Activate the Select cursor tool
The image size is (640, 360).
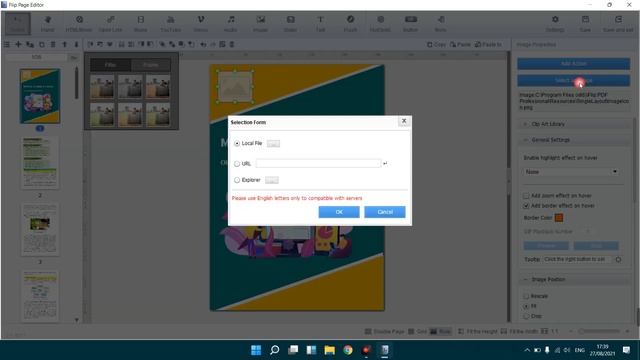tap(18, 24)
